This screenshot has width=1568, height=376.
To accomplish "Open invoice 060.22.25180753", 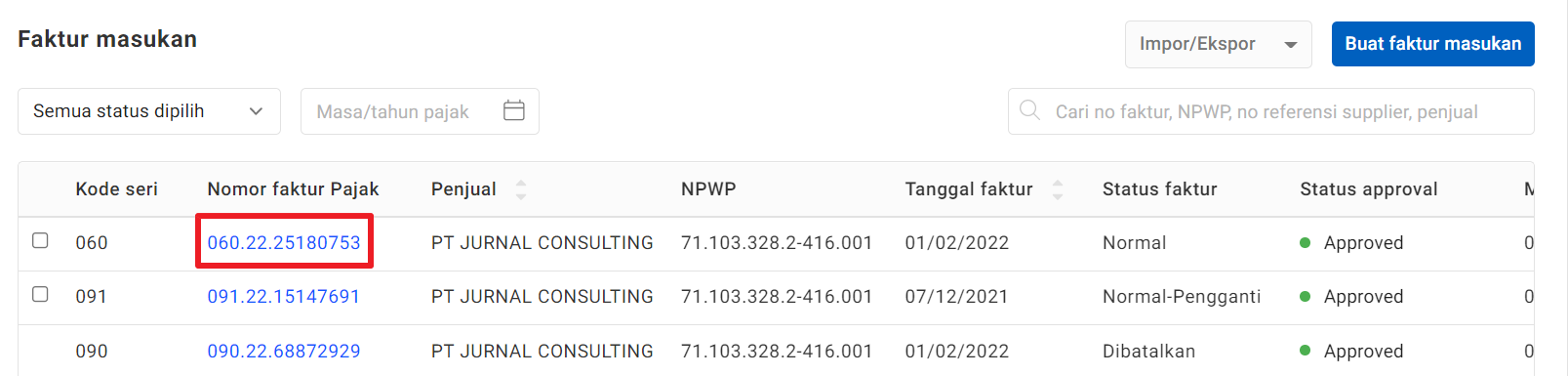I will pyautogui.click(x=284, y=242).
